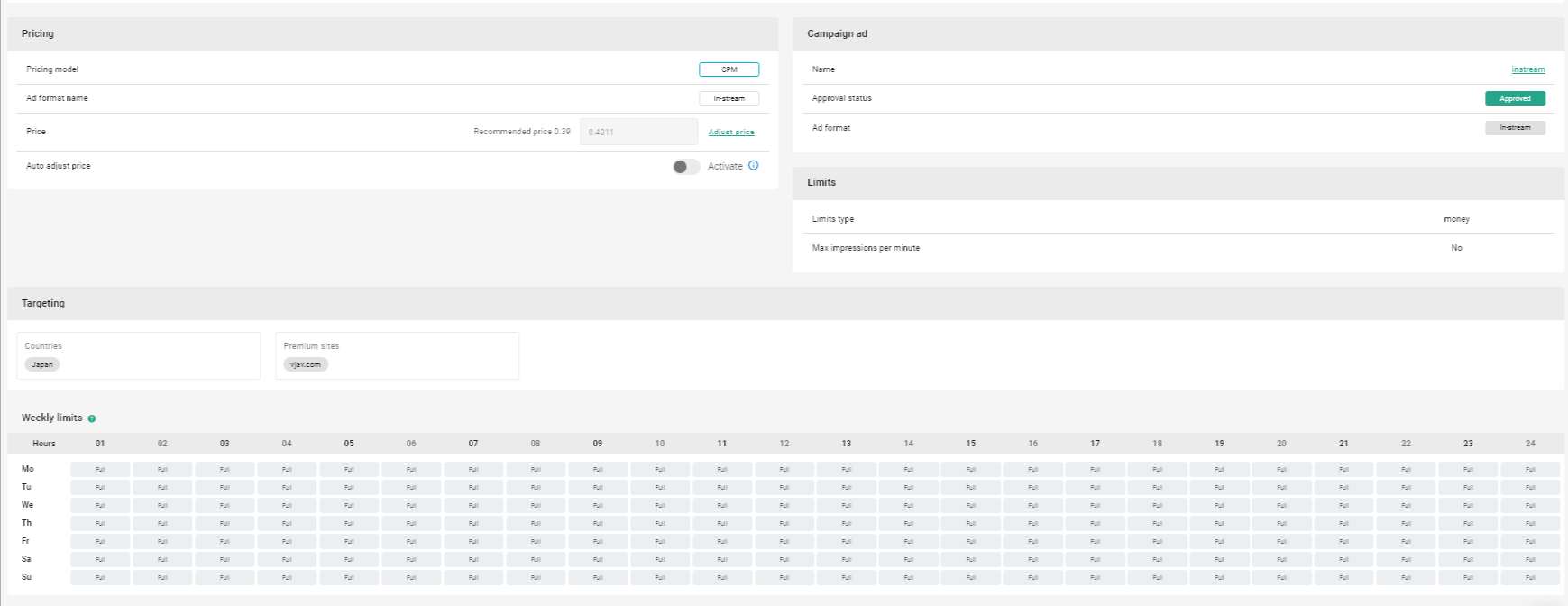1568x606 pixels.
Task: Click the hour 13 column header
Action: tap(846, 444)
